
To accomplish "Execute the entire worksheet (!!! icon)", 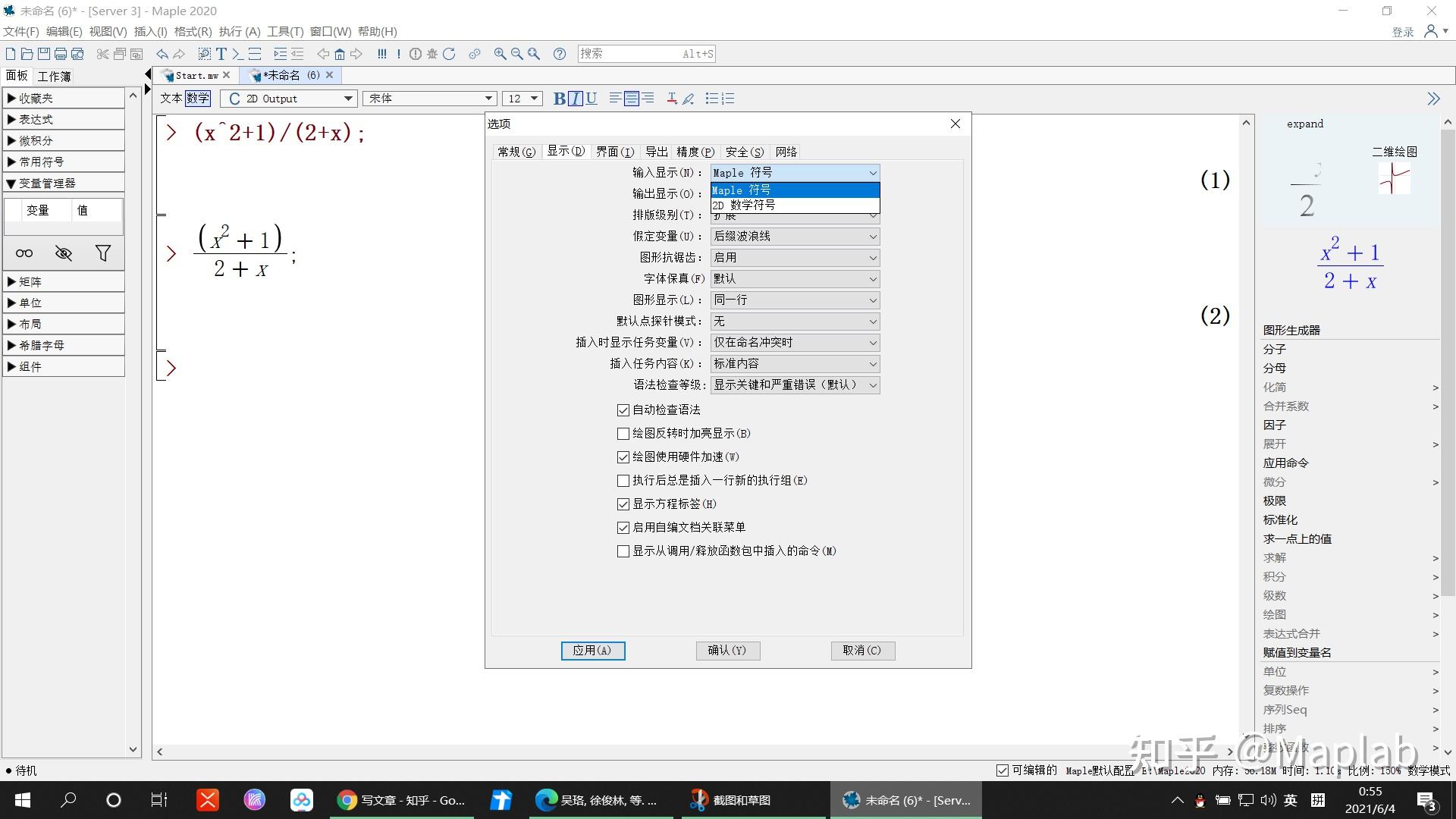I will [381, 54].
